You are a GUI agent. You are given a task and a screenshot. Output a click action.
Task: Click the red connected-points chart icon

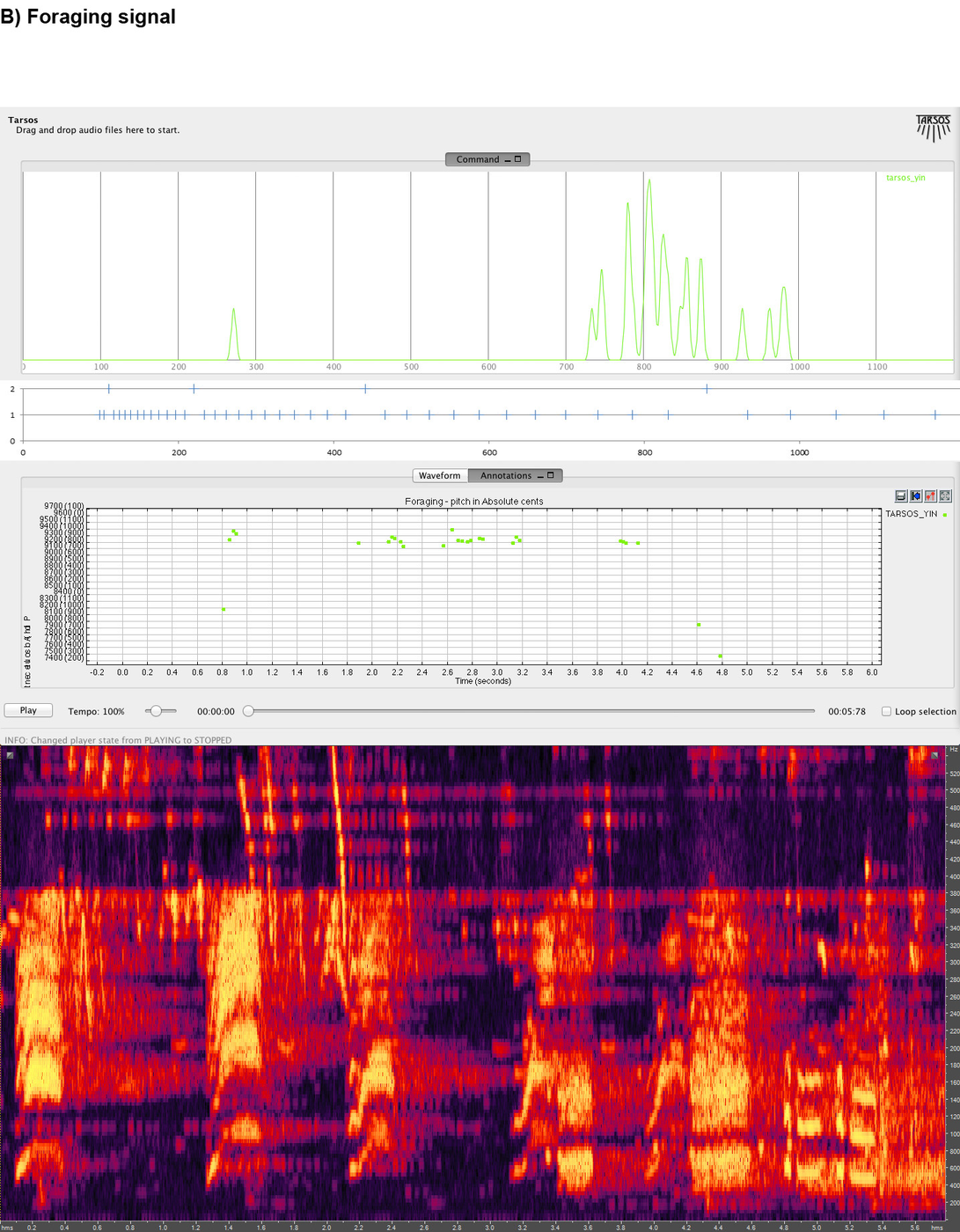coord(931,496)
